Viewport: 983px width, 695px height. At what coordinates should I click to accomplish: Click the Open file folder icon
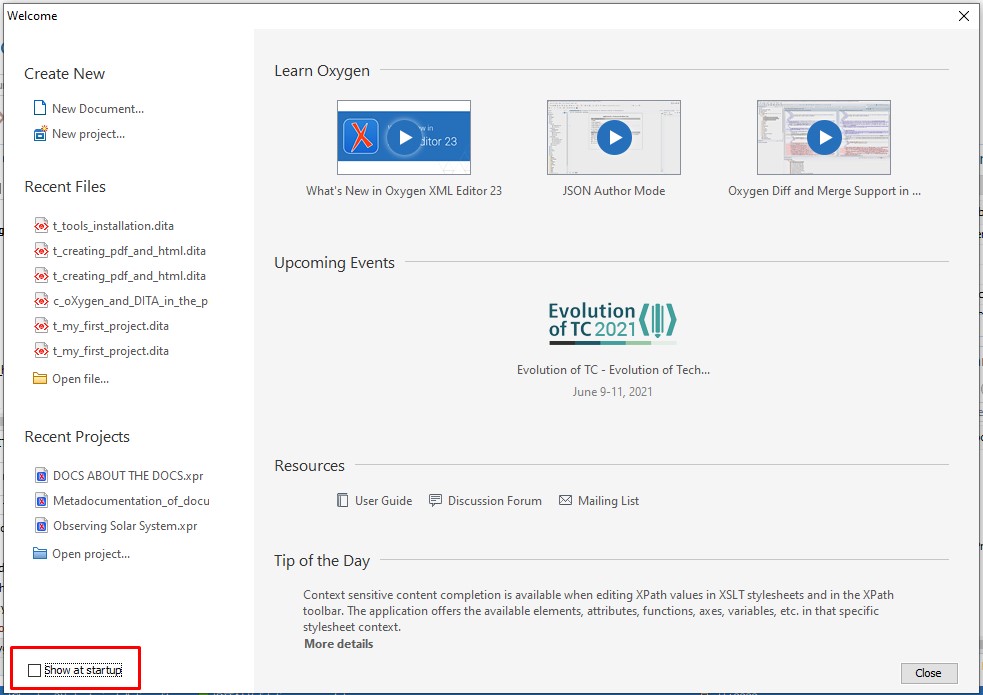pos(40,378)
